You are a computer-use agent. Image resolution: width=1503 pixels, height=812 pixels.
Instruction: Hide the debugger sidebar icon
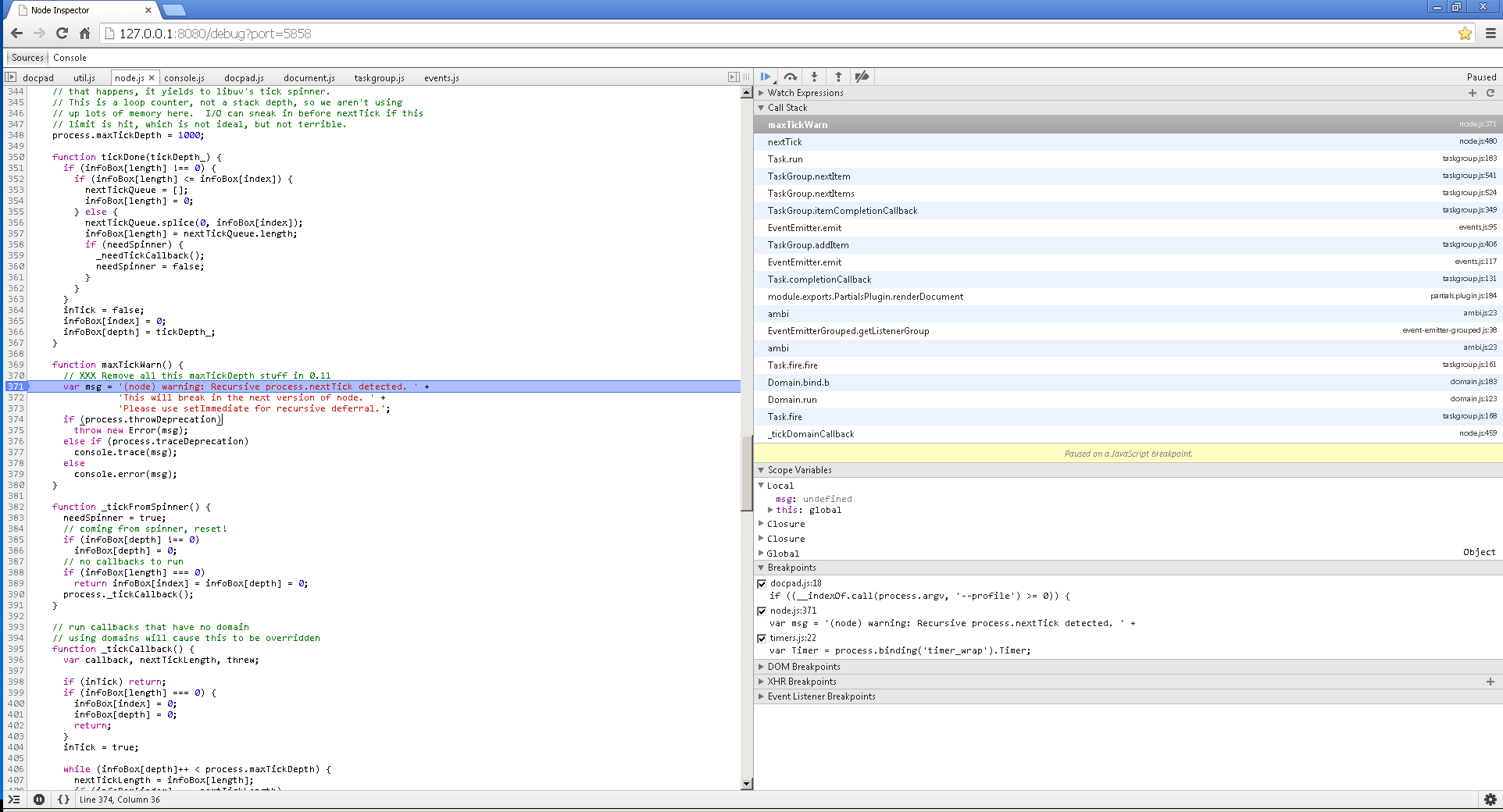[x=734, y=77]
